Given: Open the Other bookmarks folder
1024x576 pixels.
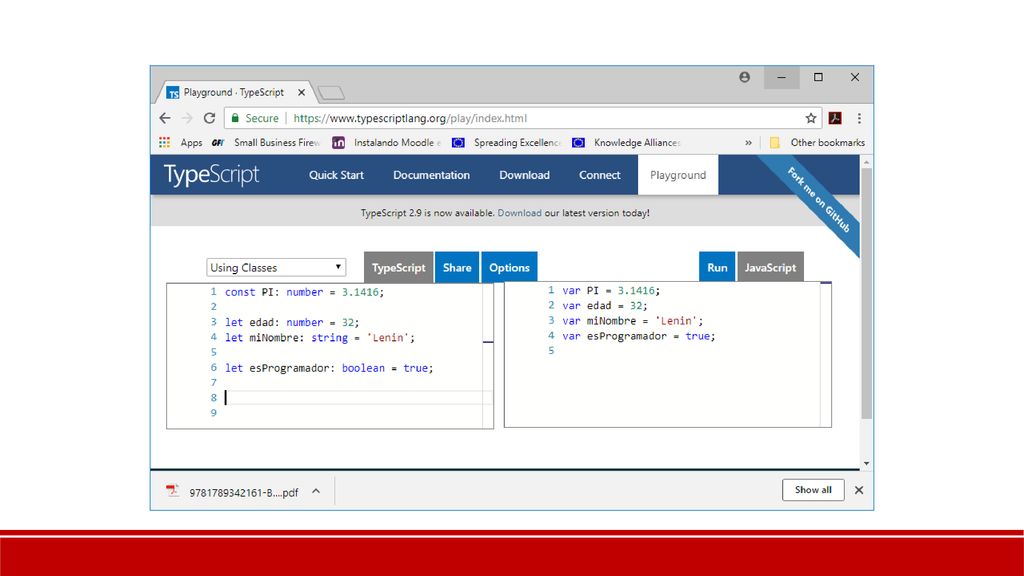Looking at the screenshot, I should point(817,142).
